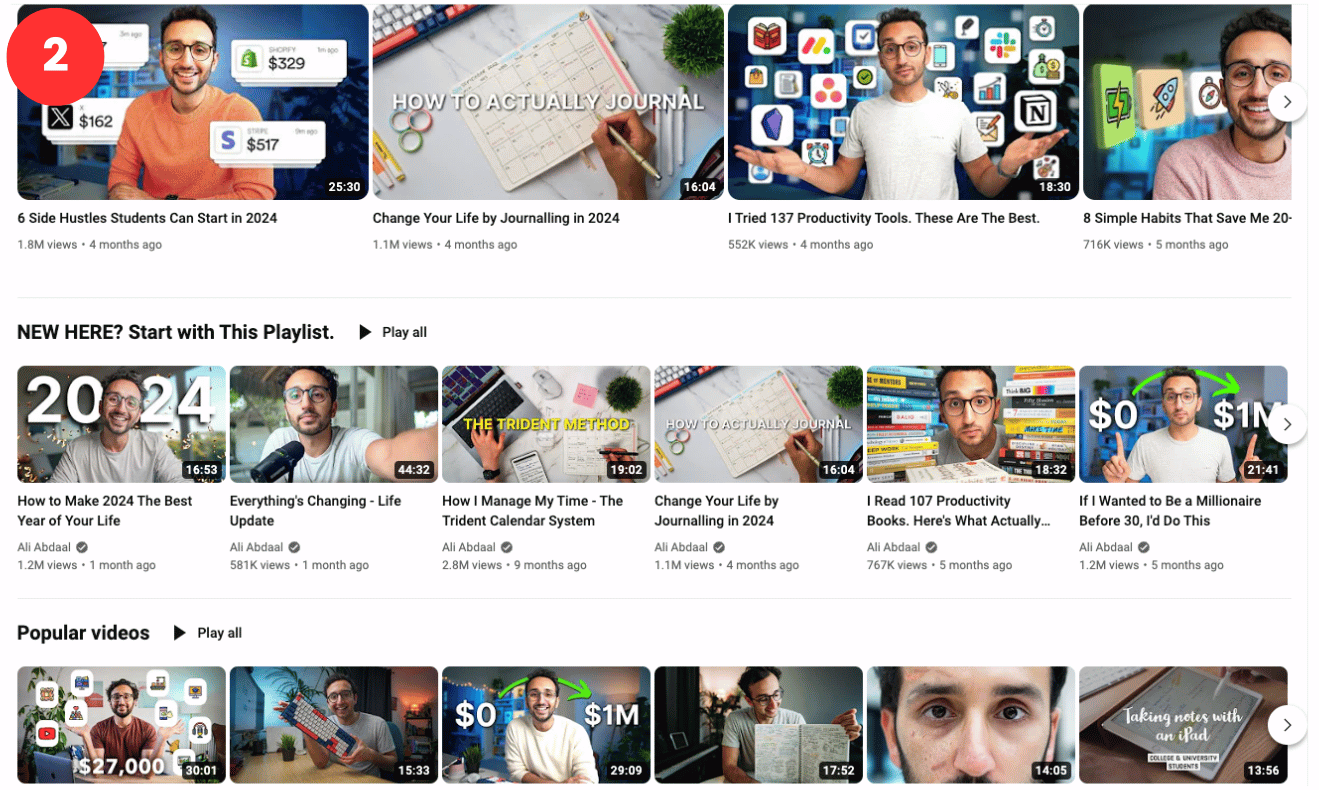Open "Change Your Life by Journalling in 2024"
Viewport: 1319px width, 790px height.
[x=497, y=218]
